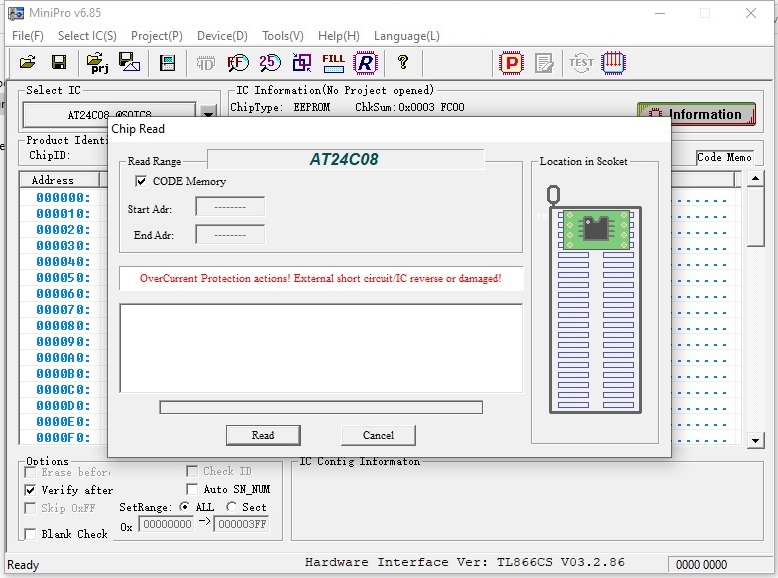The height and width of the screenshot is (578, 778).
Task: Click the range start 00000000 field
Action: (167, 524)
